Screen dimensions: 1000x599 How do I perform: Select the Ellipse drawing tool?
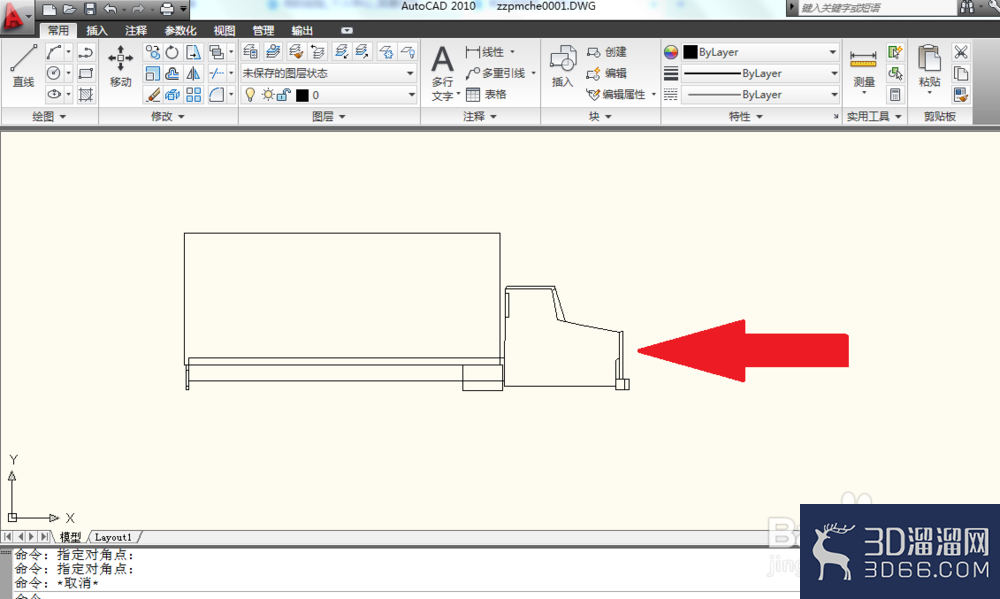54,94
